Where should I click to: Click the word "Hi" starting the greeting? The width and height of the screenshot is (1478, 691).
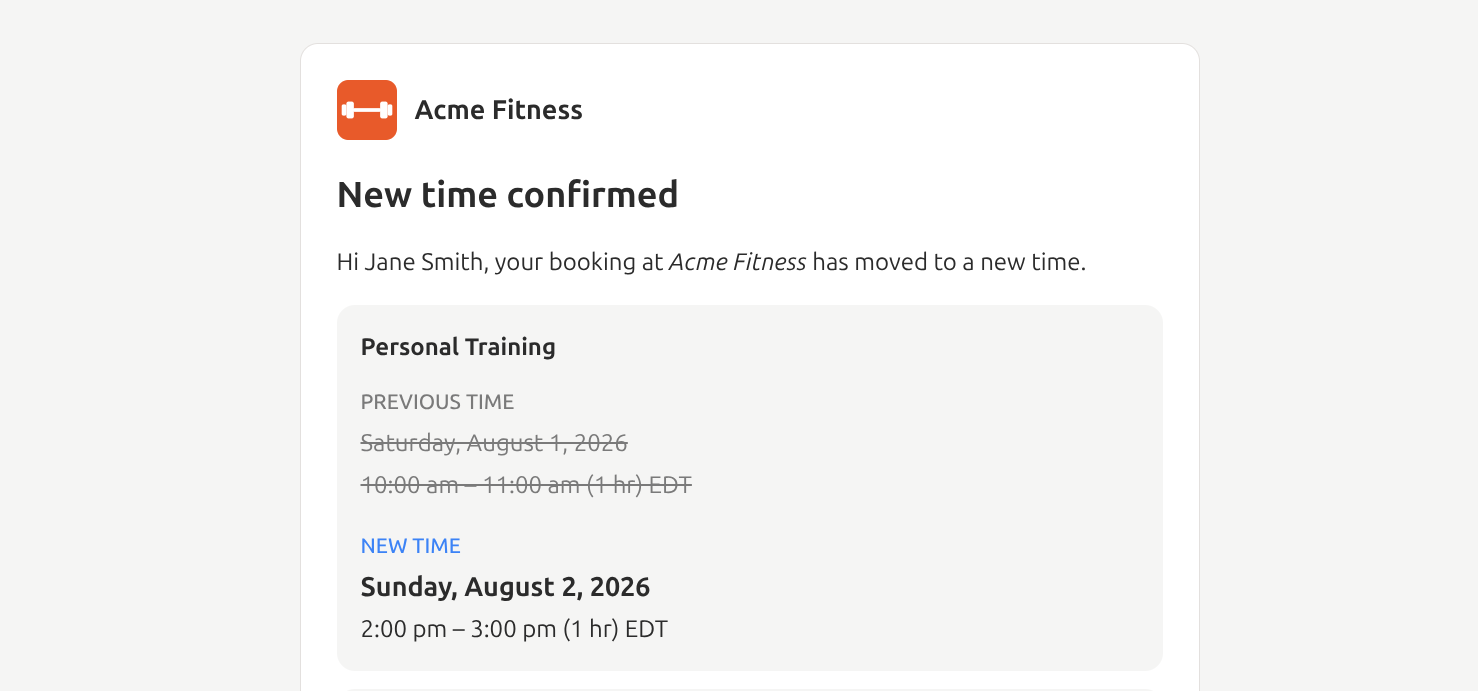[347, 262]
